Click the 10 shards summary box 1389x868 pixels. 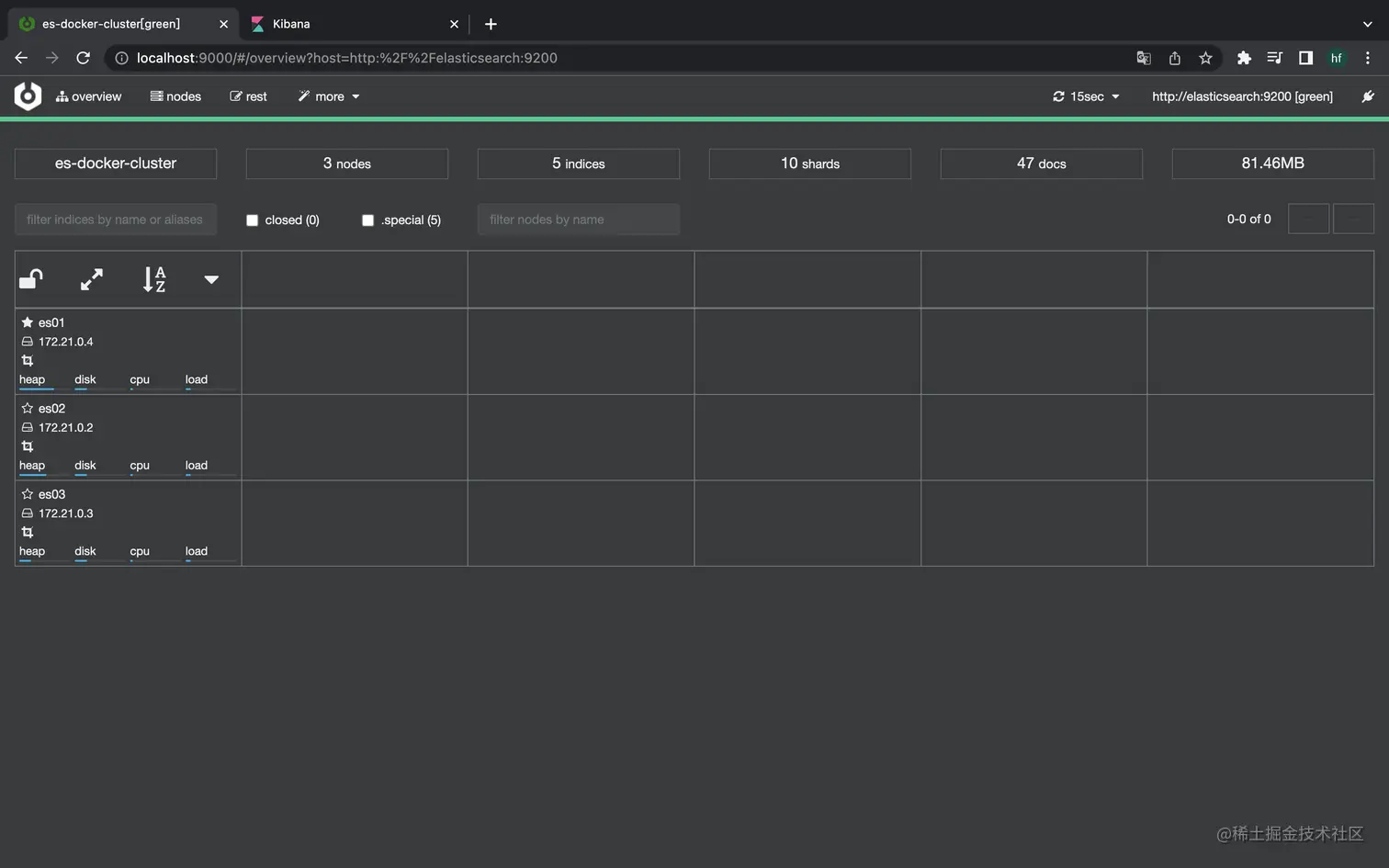[x=810, y=163]
